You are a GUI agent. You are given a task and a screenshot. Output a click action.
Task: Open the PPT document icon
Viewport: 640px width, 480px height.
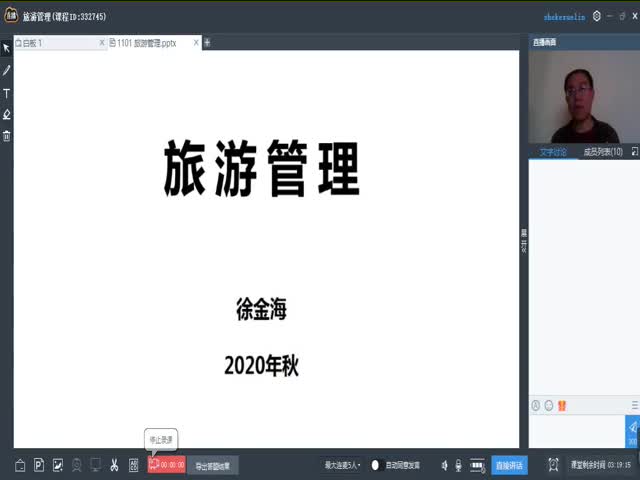[39, 465]
